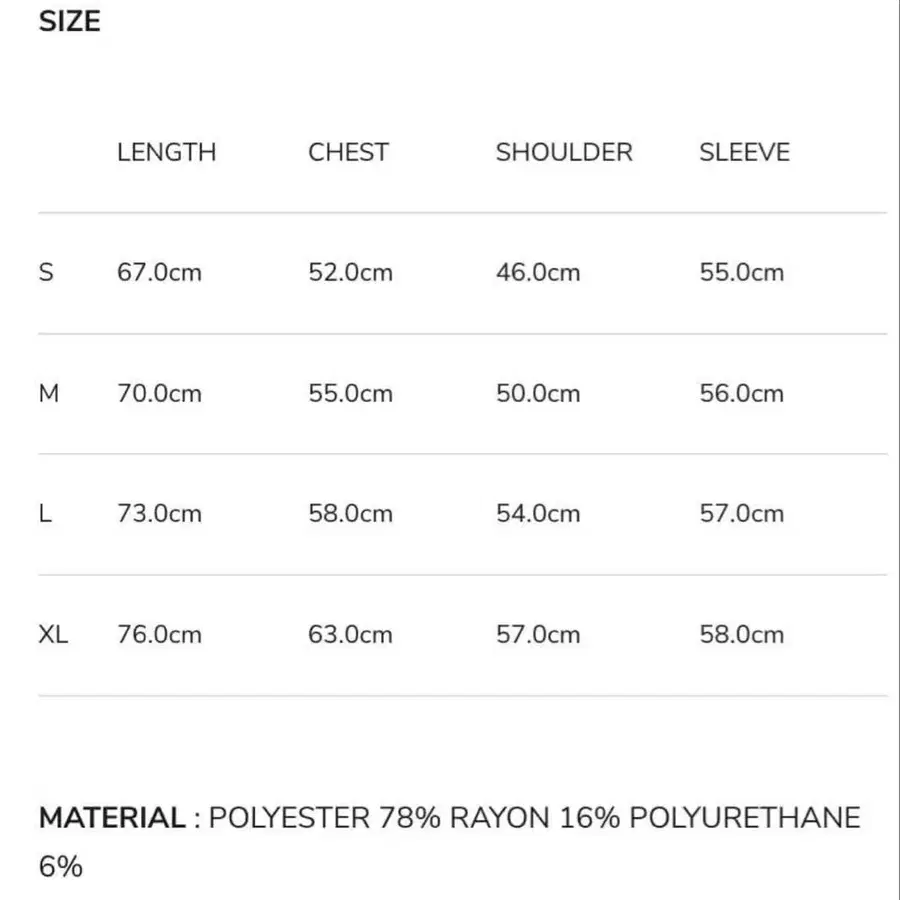Click the 52.0cm chest value

click(x=350, y=272)
